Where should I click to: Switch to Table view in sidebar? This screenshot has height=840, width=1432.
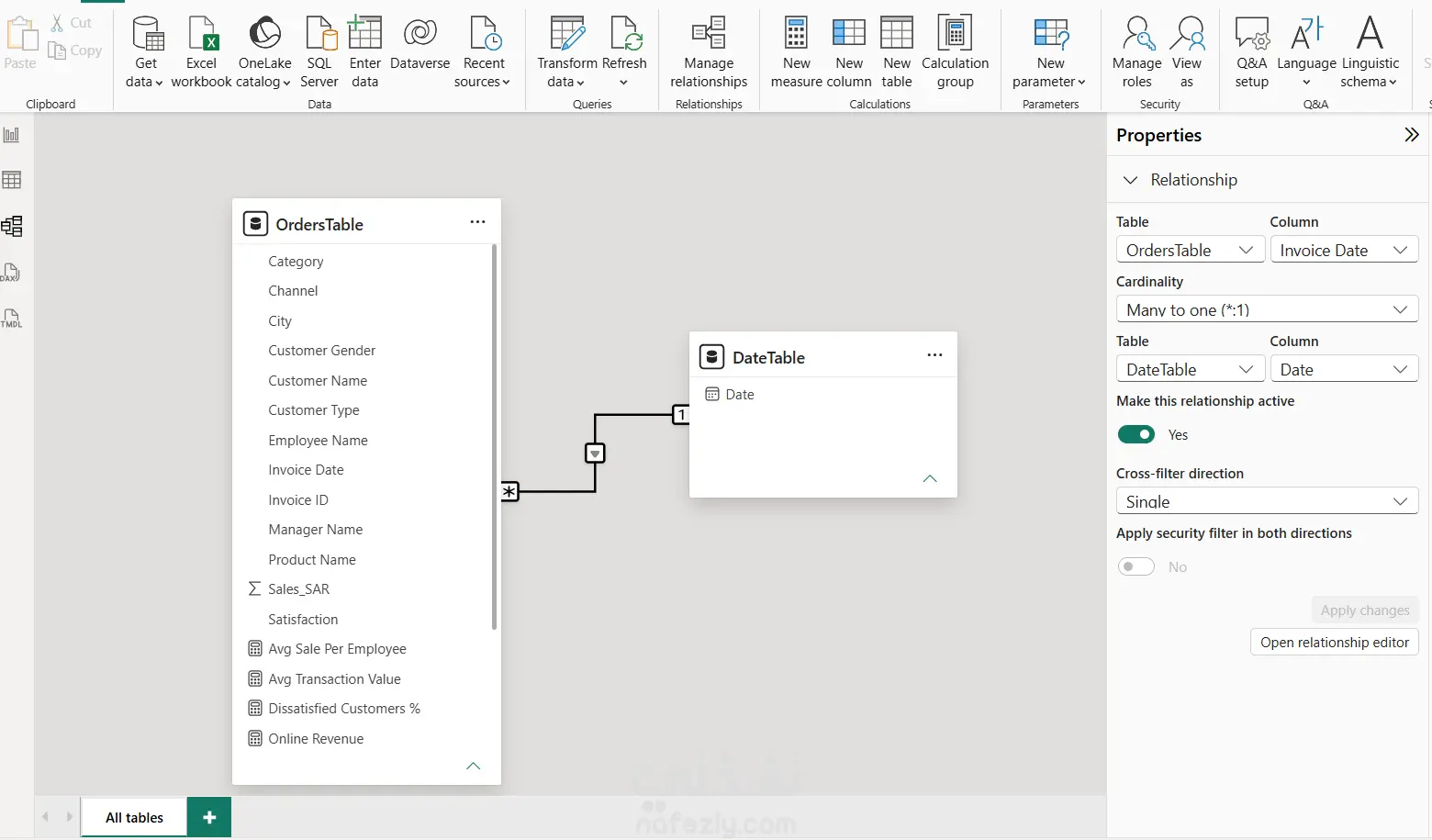click(x=12, y=180)
